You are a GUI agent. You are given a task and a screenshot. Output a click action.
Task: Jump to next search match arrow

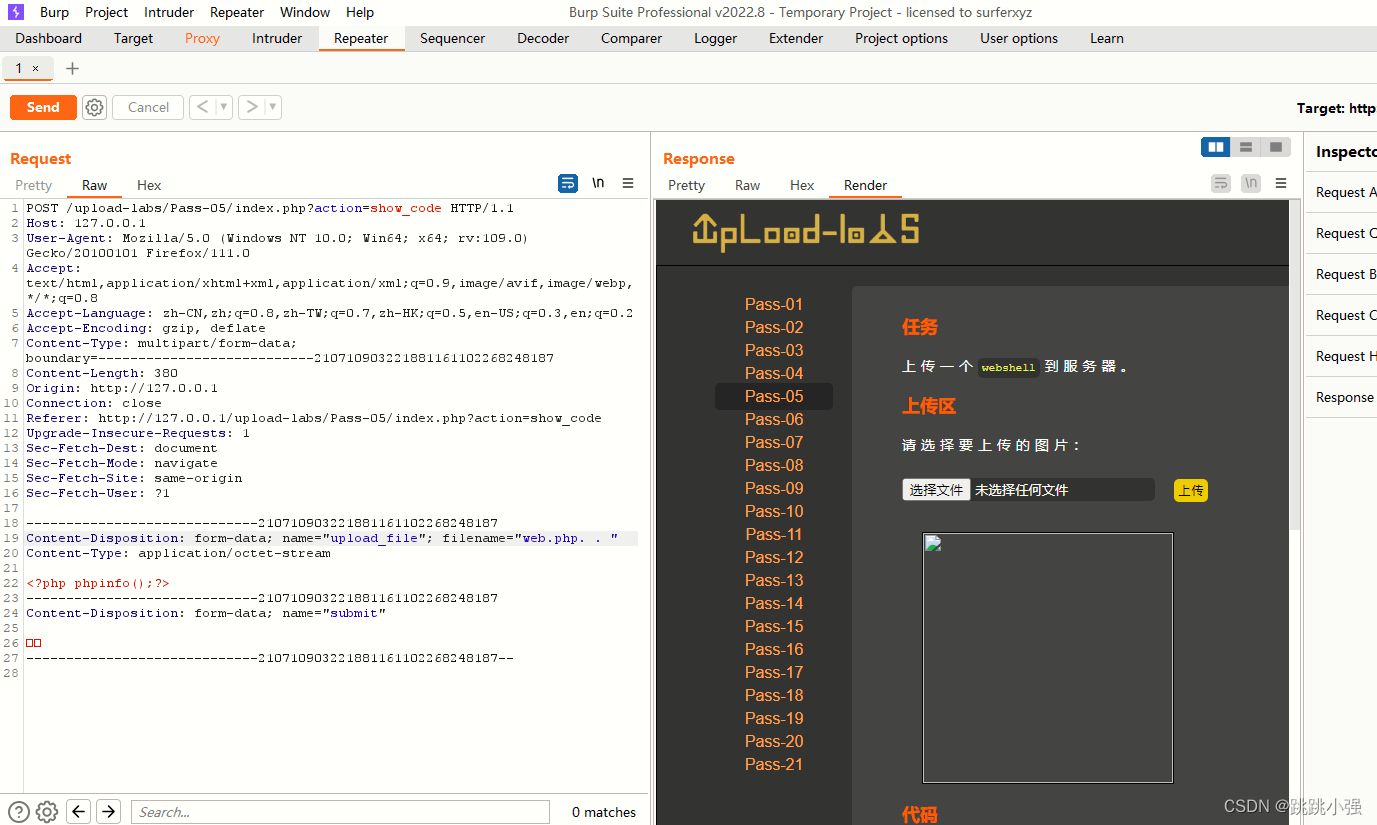tap(109, 812)
